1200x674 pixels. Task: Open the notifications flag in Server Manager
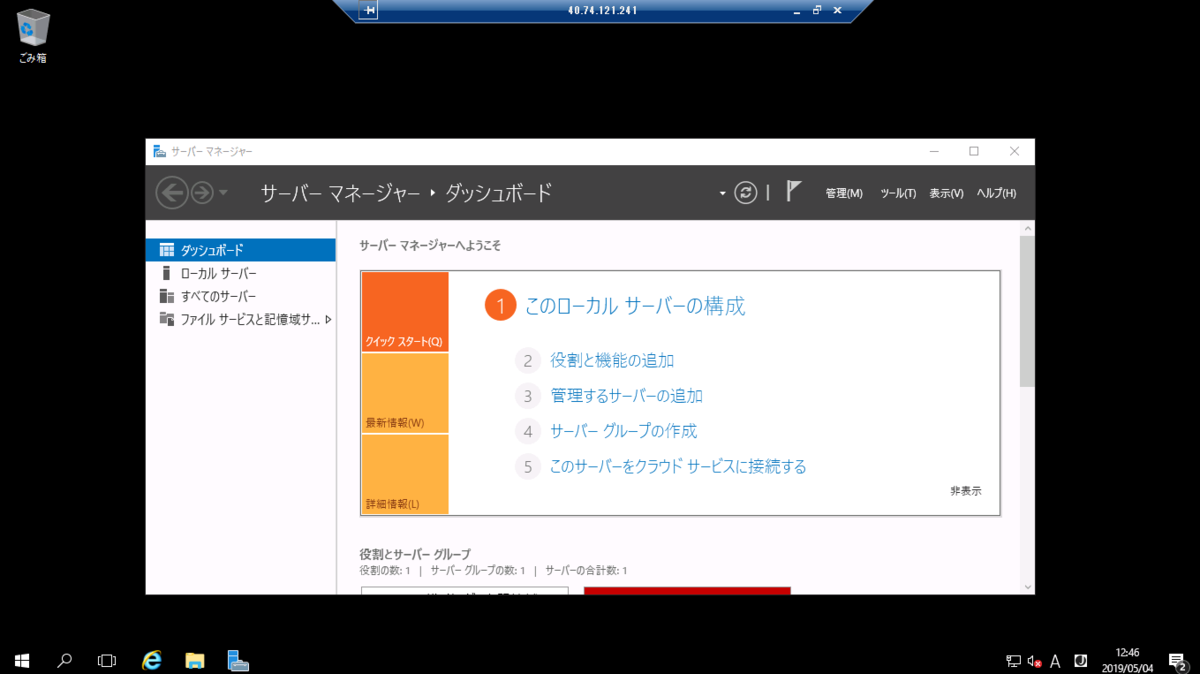[790, 192]
